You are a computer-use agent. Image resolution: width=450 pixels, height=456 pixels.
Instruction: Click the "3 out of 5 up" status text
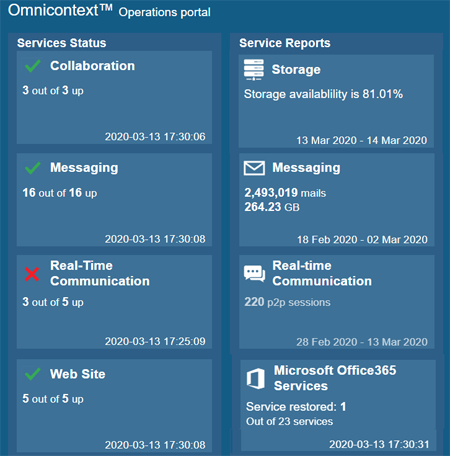click(x=53, y=302)
